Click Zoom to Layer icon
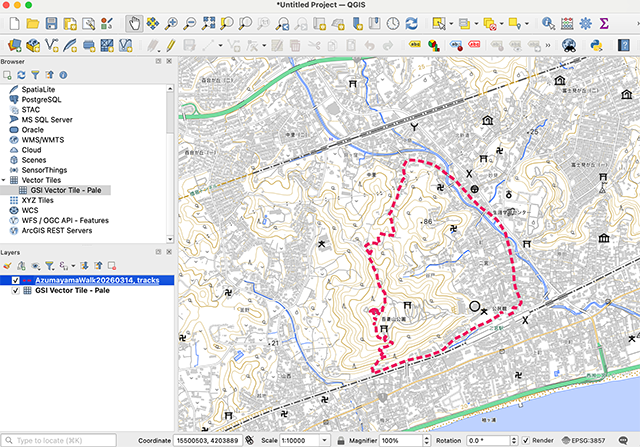 245,23
